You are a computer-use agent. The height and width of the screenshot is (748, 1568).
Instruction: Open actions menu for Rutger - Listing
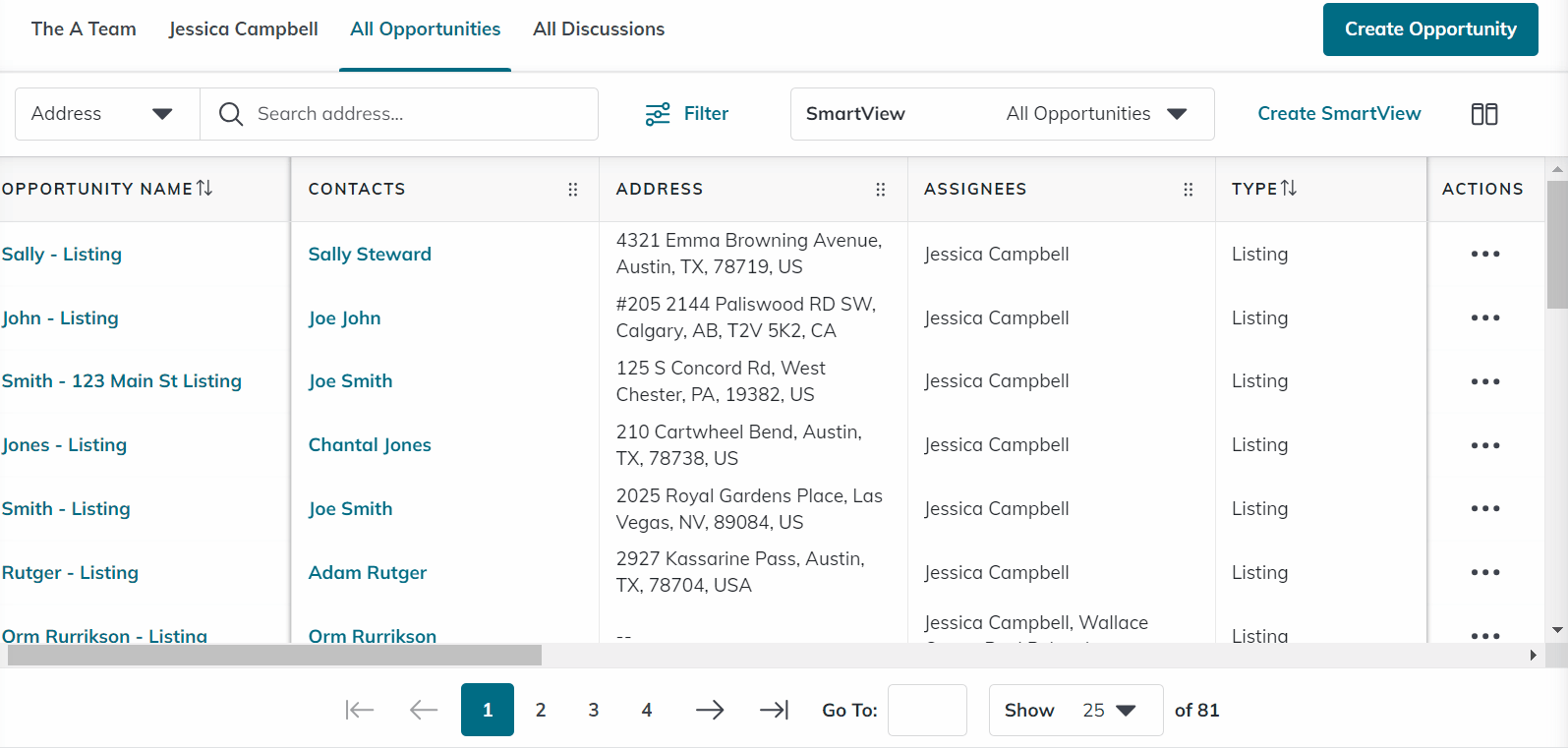tap(1485, 572)
